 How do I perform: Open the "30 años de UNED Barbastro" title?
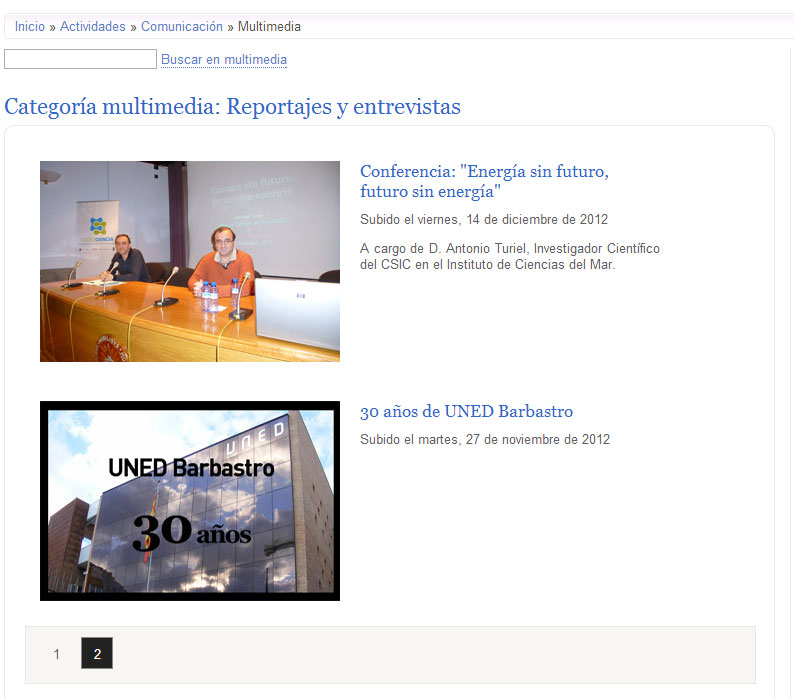tap(466, 411)
